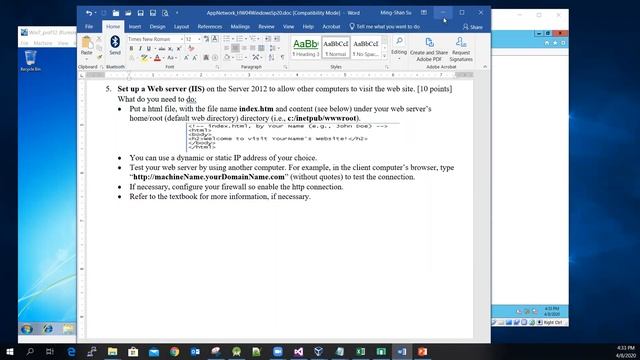
Task: Open PowerPoint from taskbar
Action: 422,351
